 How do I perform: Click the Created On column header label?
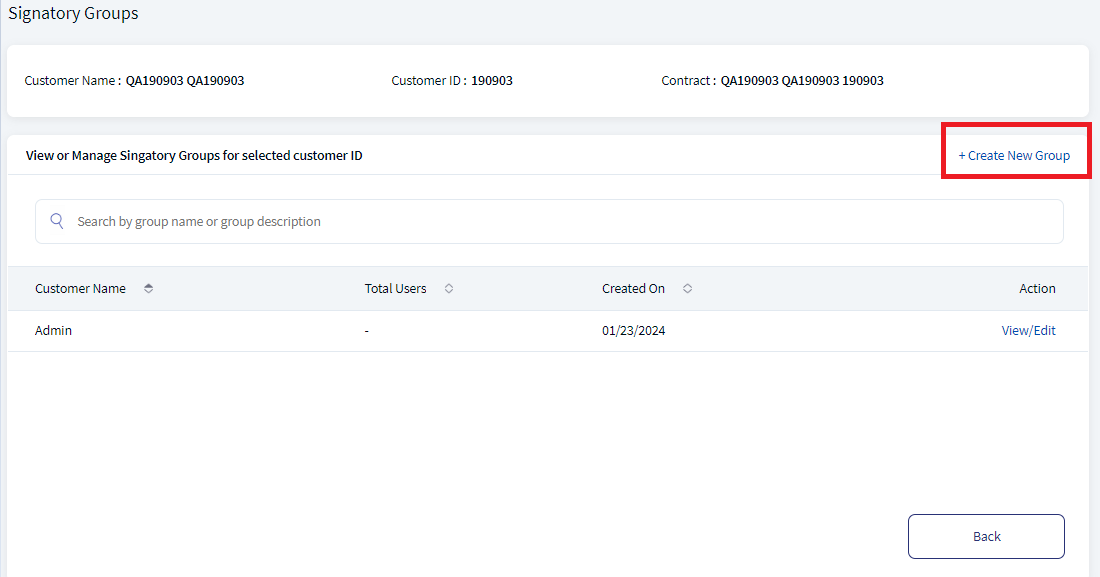click(x=633, y=288)
